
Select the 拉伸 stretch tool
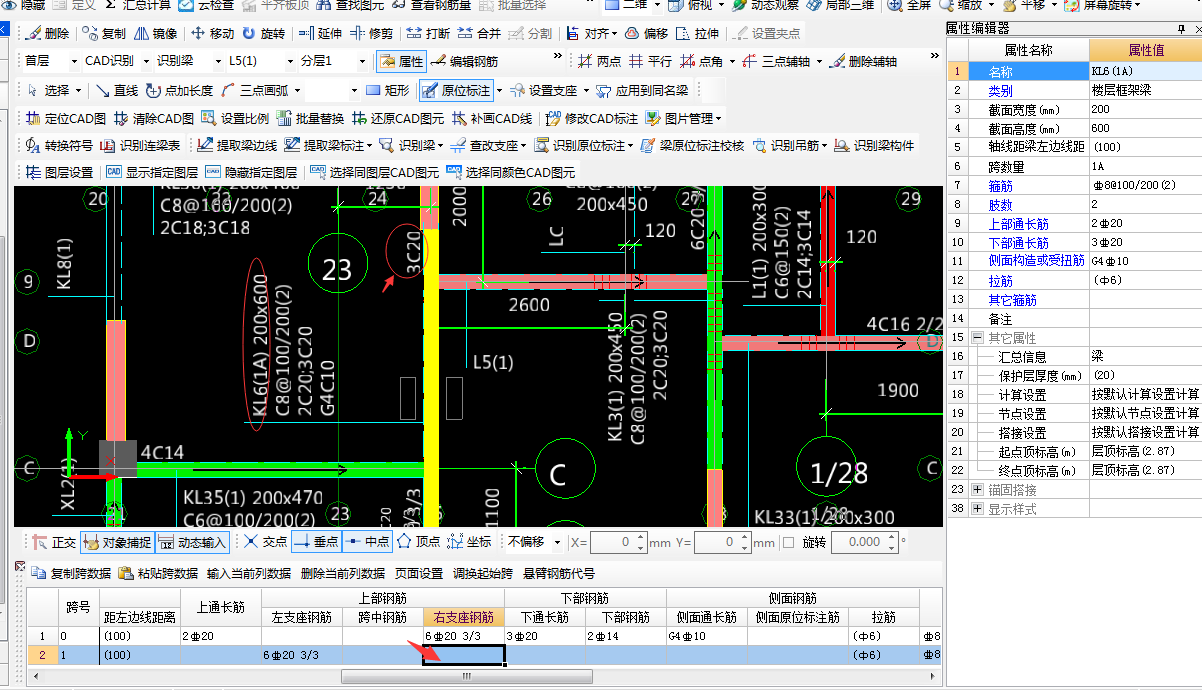pos(697,33)
